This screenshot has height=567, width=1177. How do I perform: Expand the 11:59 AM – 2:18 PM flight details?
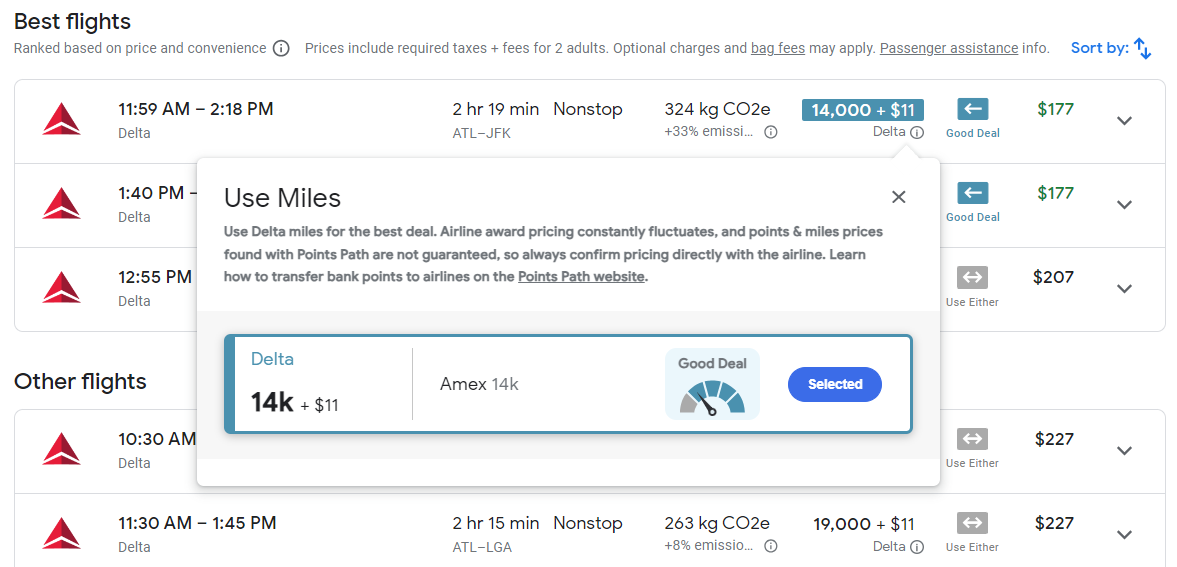click(x=1124, y=121)
